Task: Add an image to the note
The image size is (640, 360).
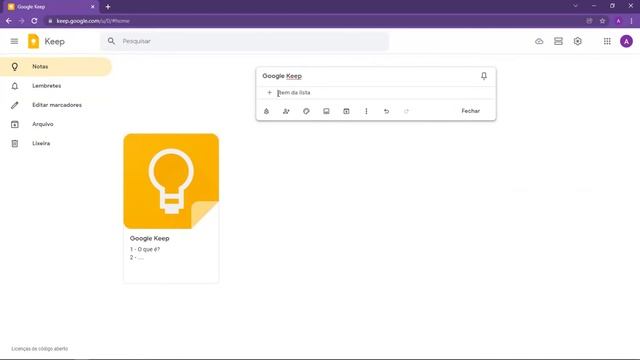Action: 326,111
